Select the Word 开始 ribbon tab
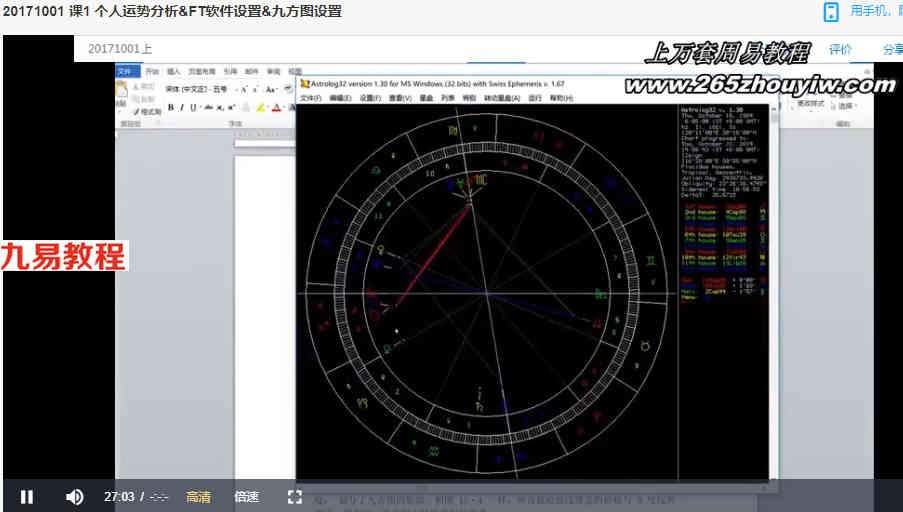Viewport: 903px width, 512px height. [152, 71]
